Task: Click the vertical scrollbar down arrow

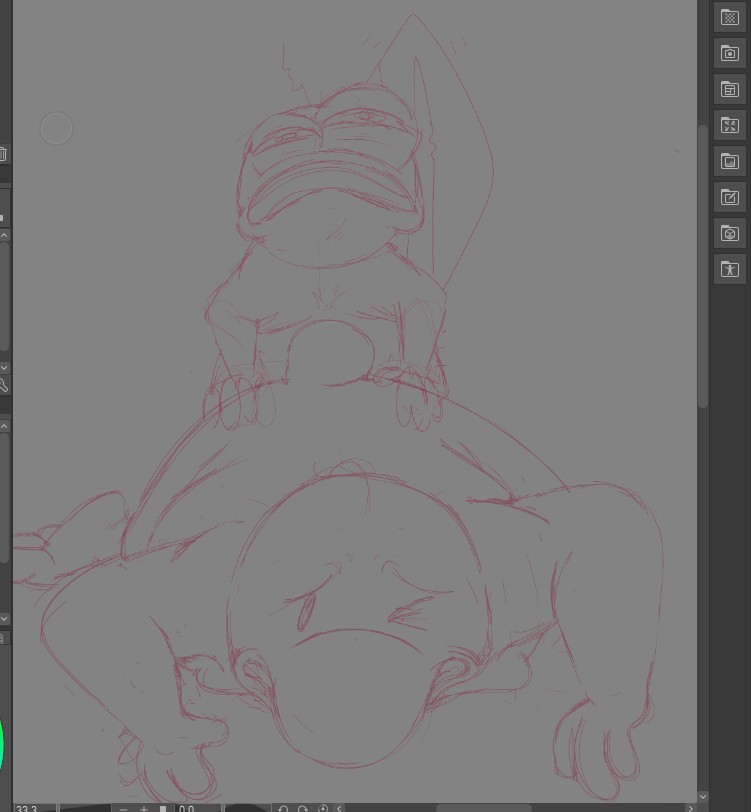Action: tap(703, 796)
